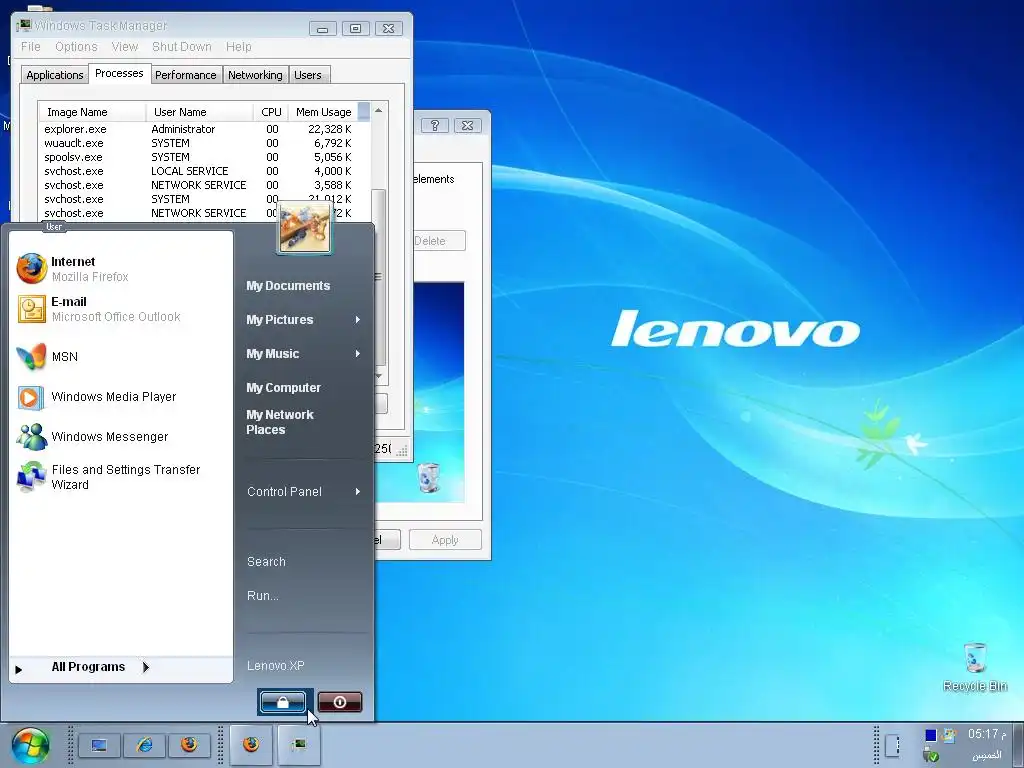Open My Network Places
This screenshot has height=768, width=1024.
280,422
